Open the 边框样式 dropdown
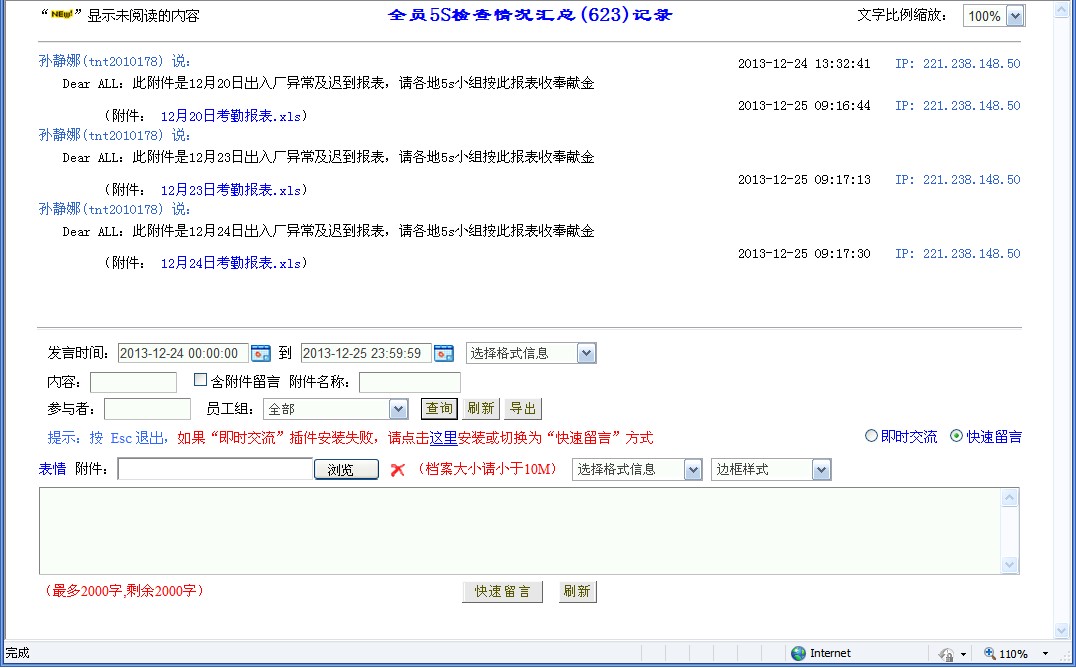 click(x=821, y=470)
